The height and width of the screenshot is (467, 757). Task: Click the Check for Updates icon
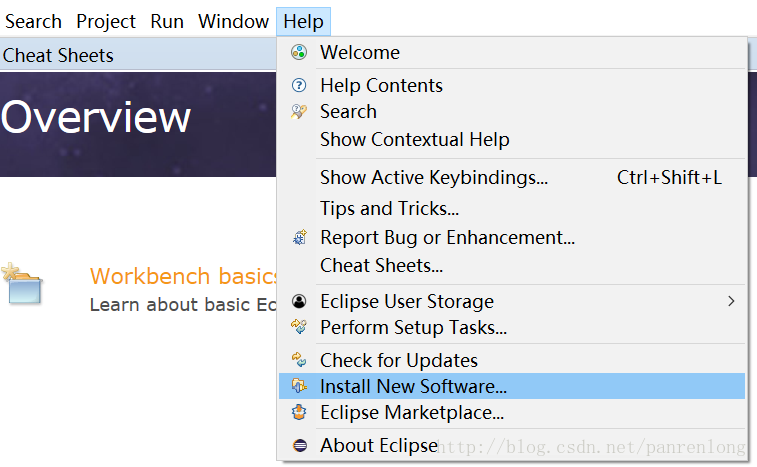[299, 360]
